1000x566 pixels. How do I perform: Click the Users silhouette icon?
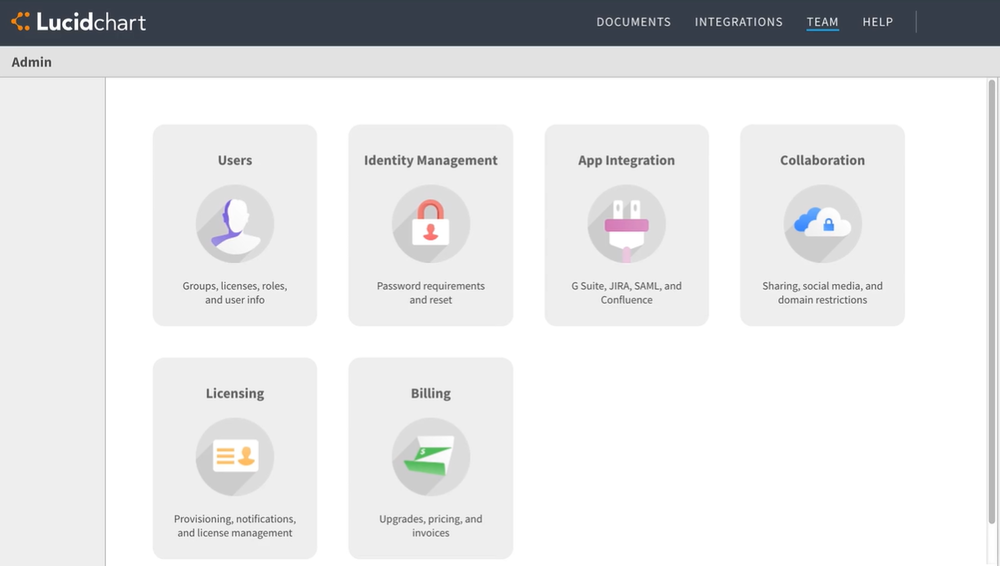pos(235,224)
